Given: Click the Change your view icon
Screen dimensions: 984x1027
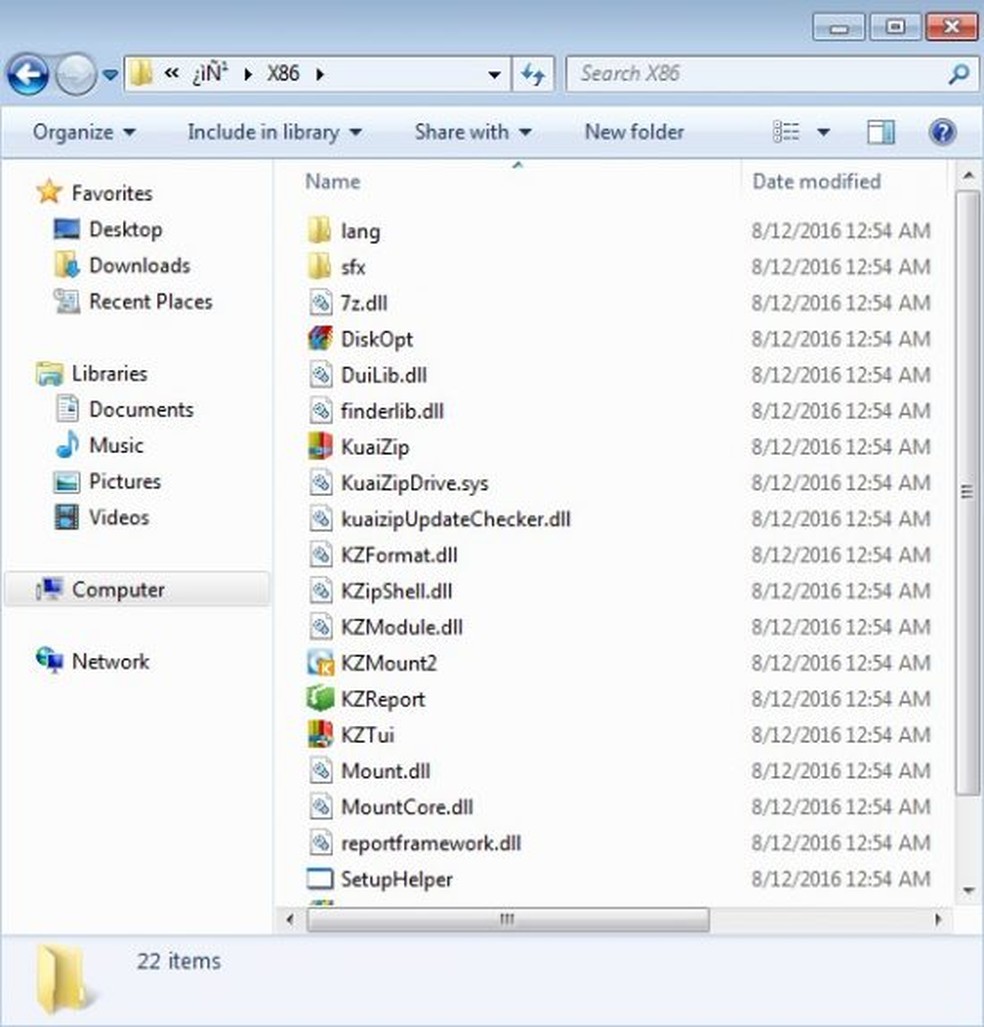Looking at the screenshot, I should click(786, 132).
